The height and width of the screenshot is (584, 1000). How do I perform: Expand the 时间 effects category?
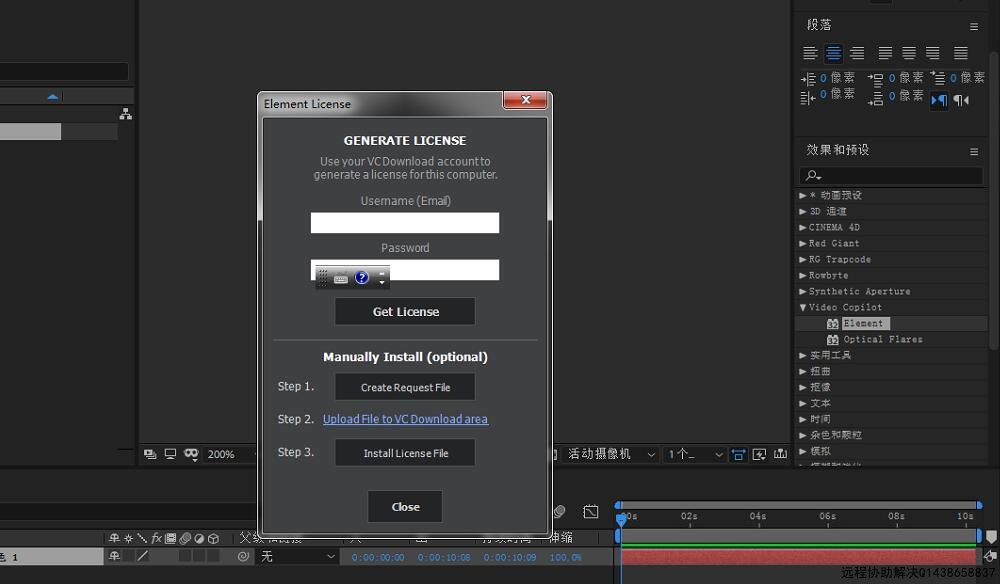click(x=803, y=419)
